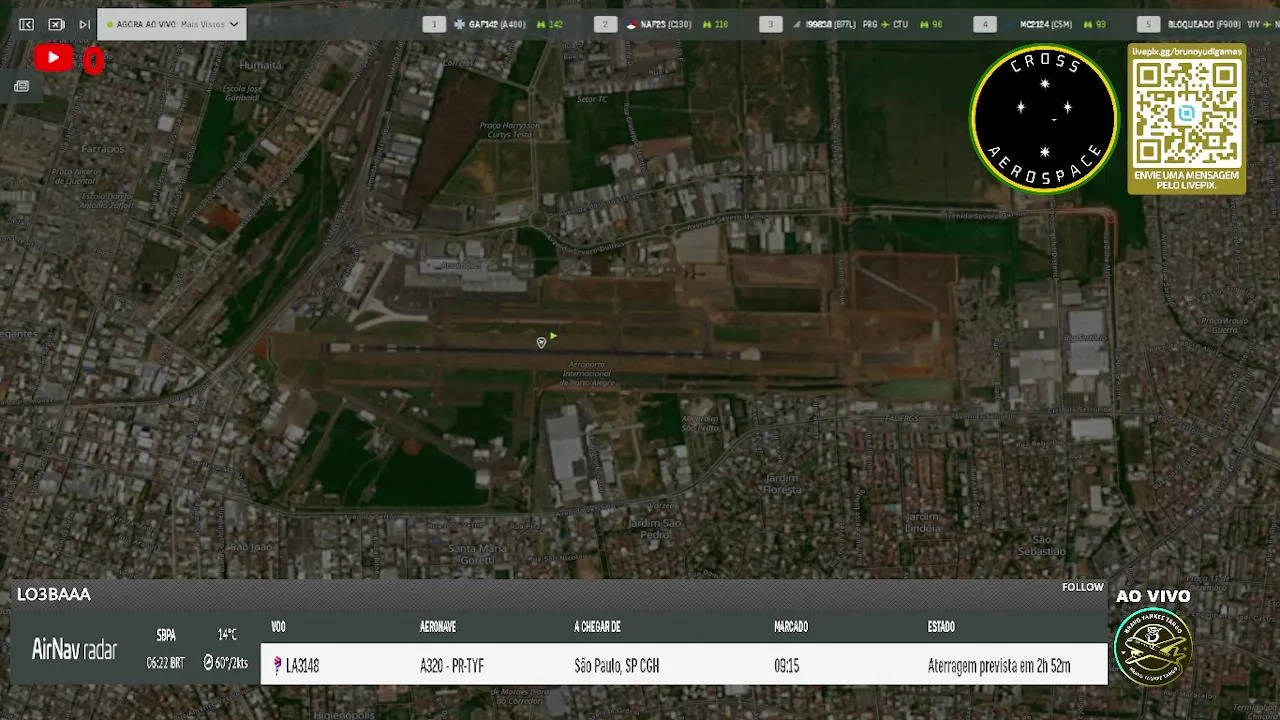This screenshot has width=1280, height=720.
Task: Click the SBPA airport code
Action: [166, 635]
